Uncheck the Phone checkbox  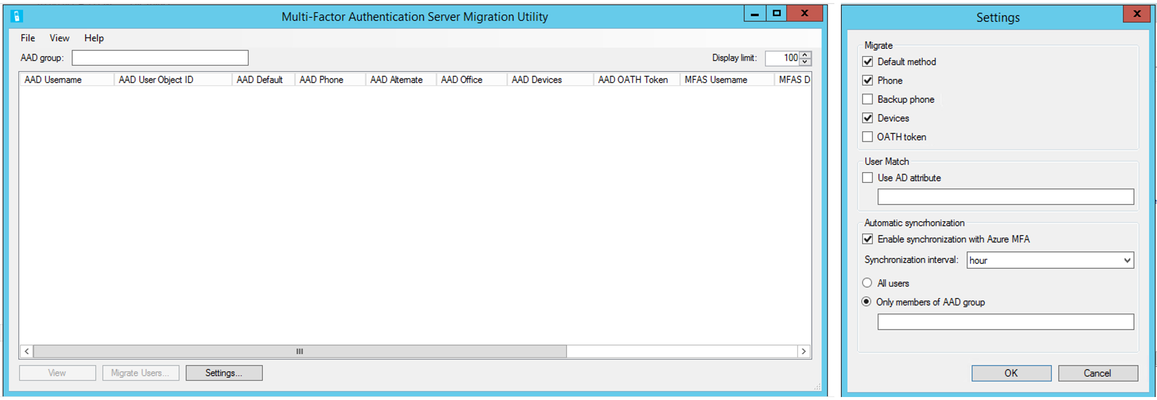click(868, 80)
